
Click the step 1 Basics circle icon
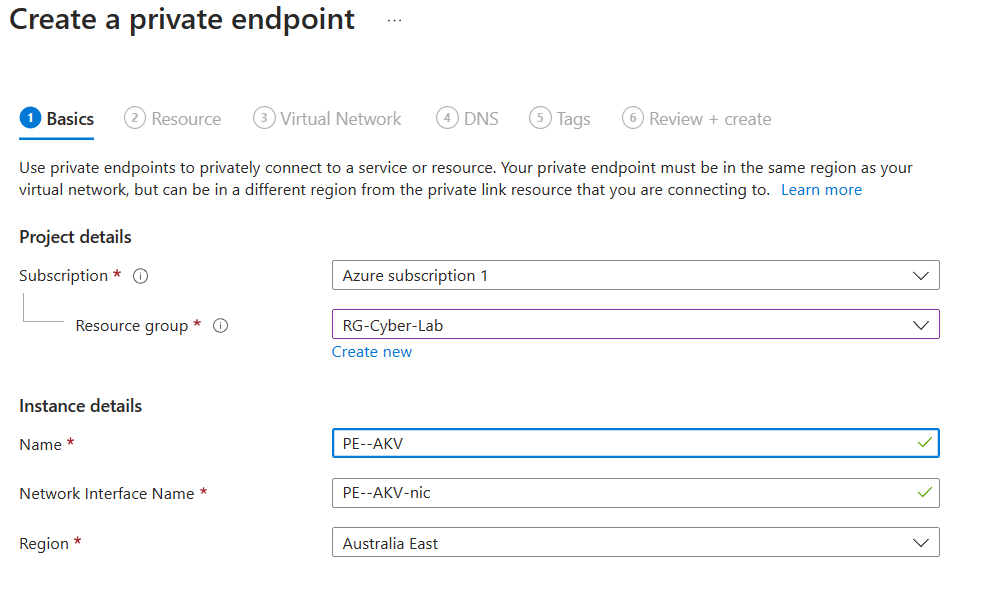coord(30,118)
